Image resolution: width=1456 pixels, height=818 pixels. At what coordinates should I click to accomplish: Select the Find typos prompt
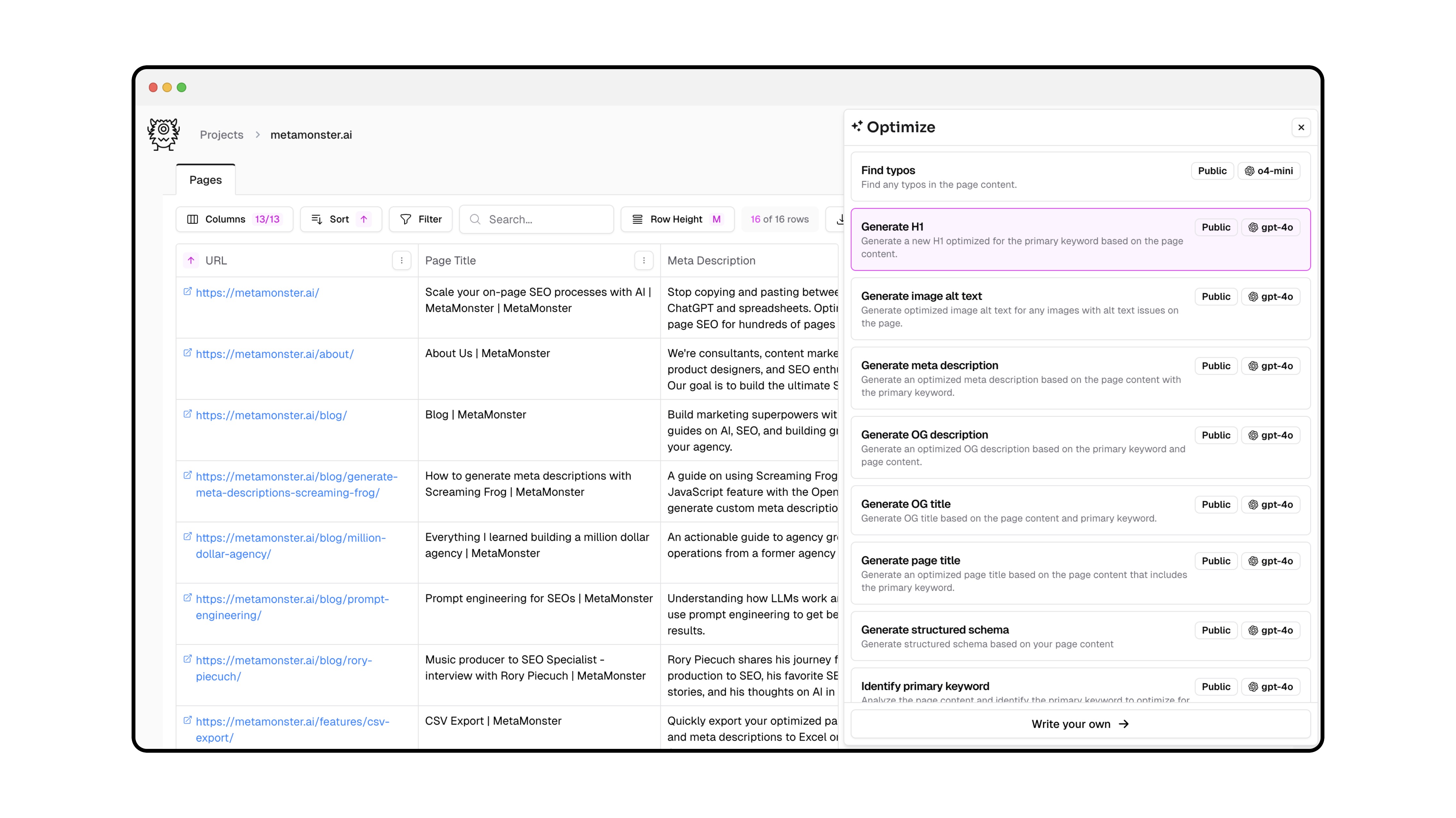click(x=1080, y=177)
